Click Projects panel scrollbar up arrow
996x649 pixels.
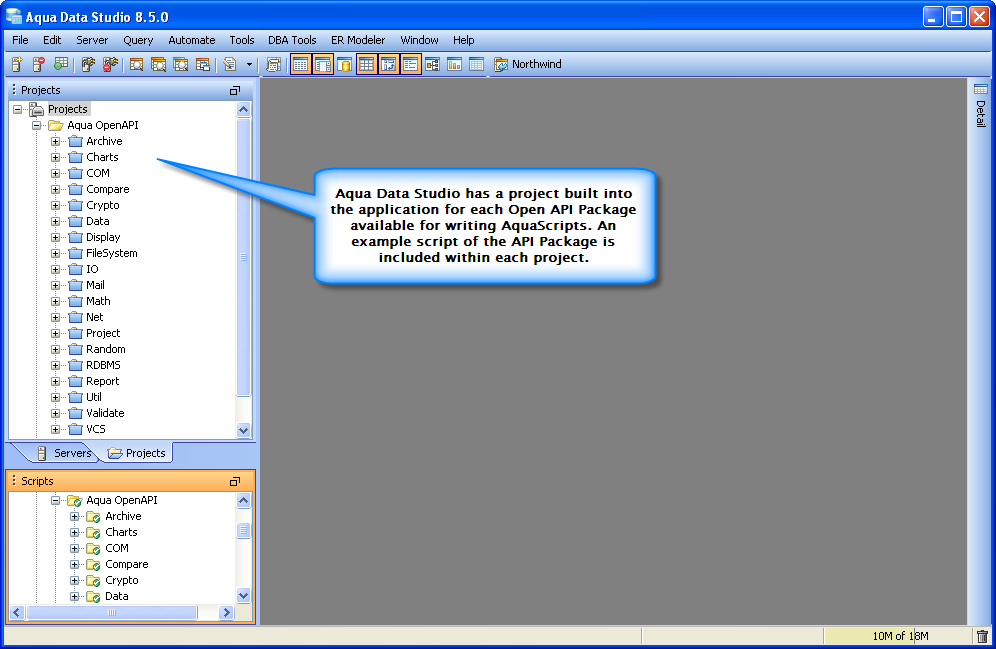pos(243,109)
